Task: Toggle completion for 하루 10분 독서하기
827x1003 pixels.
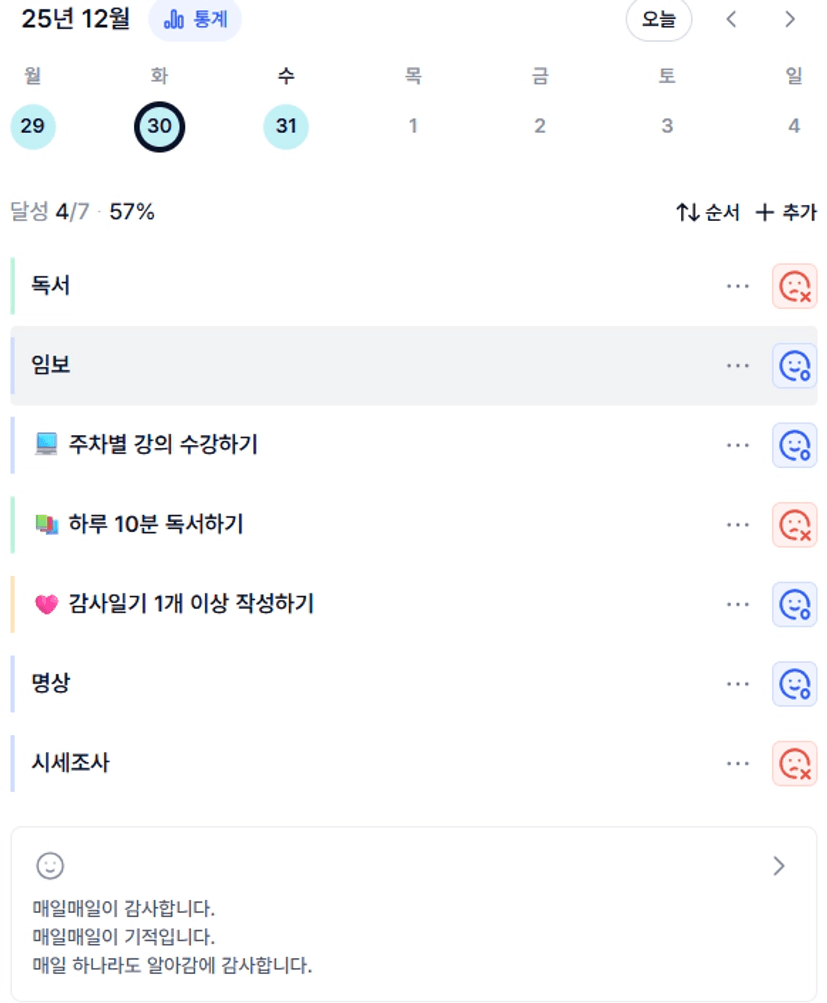Action: 794,524
